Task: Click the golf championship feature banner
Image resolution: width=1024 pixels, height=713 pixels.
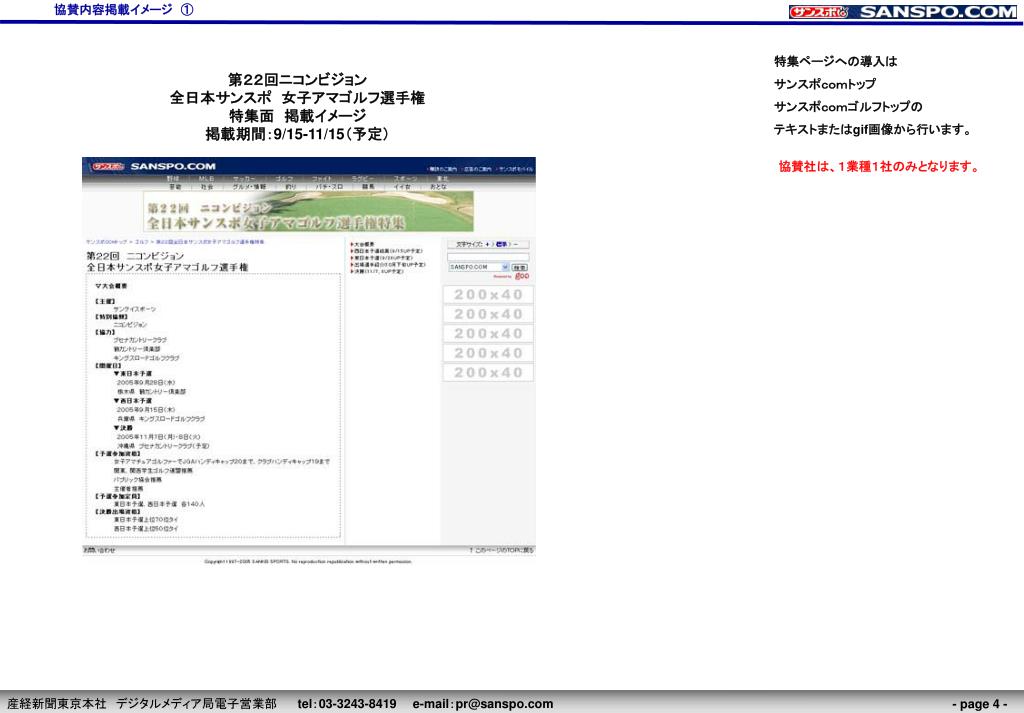Action: pos(308,212)
